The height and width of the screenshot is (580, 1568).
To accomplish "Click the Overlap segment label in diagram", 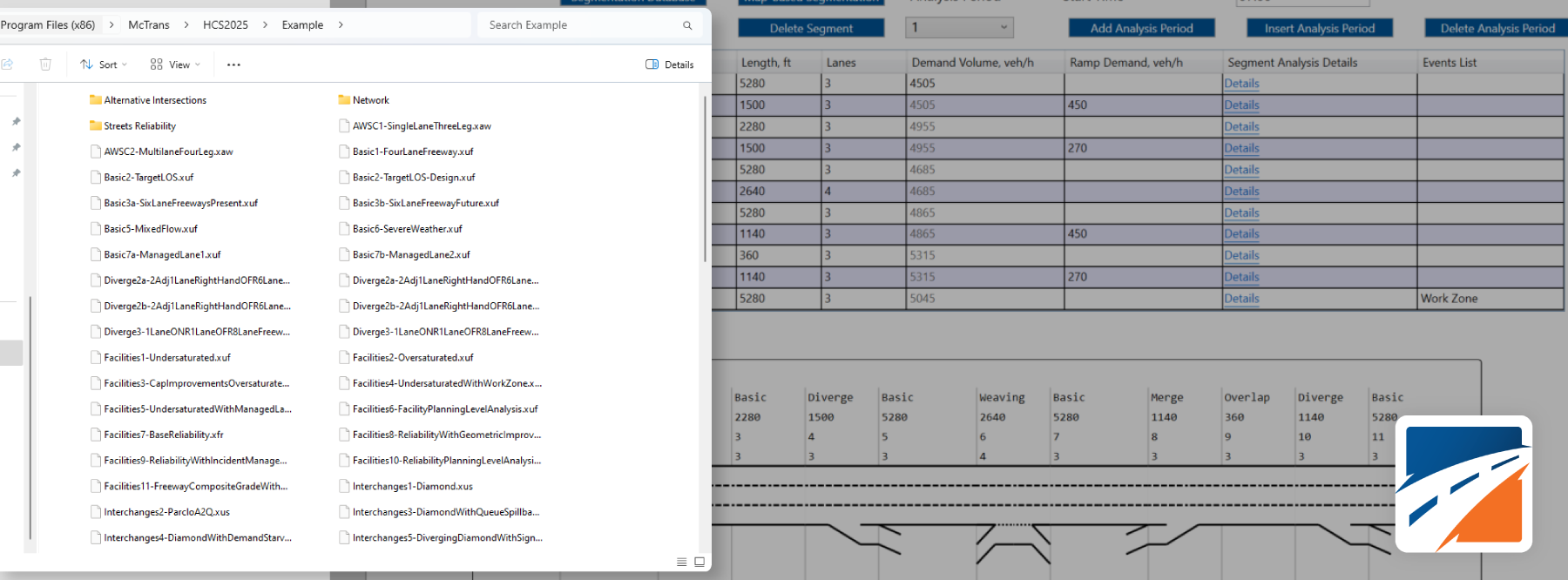I will [x=1247, y=398].
